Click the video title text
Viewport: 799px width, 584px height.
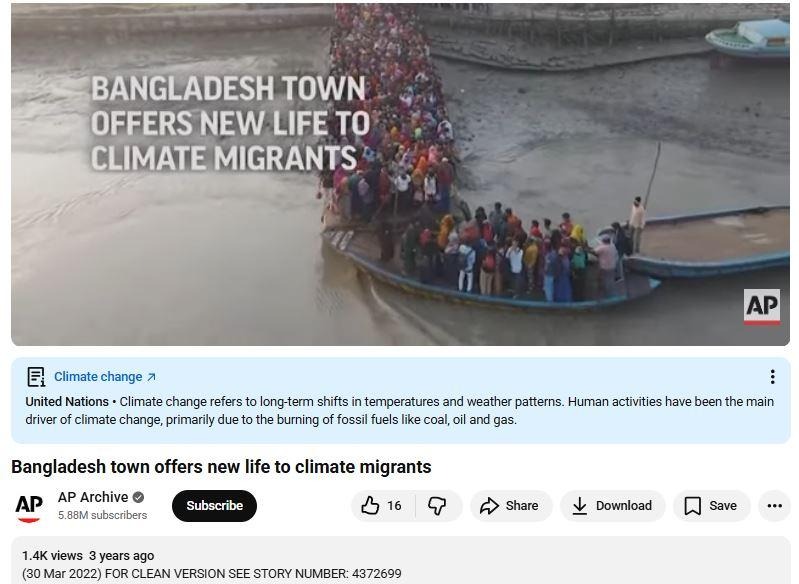(x=221, y=467)
